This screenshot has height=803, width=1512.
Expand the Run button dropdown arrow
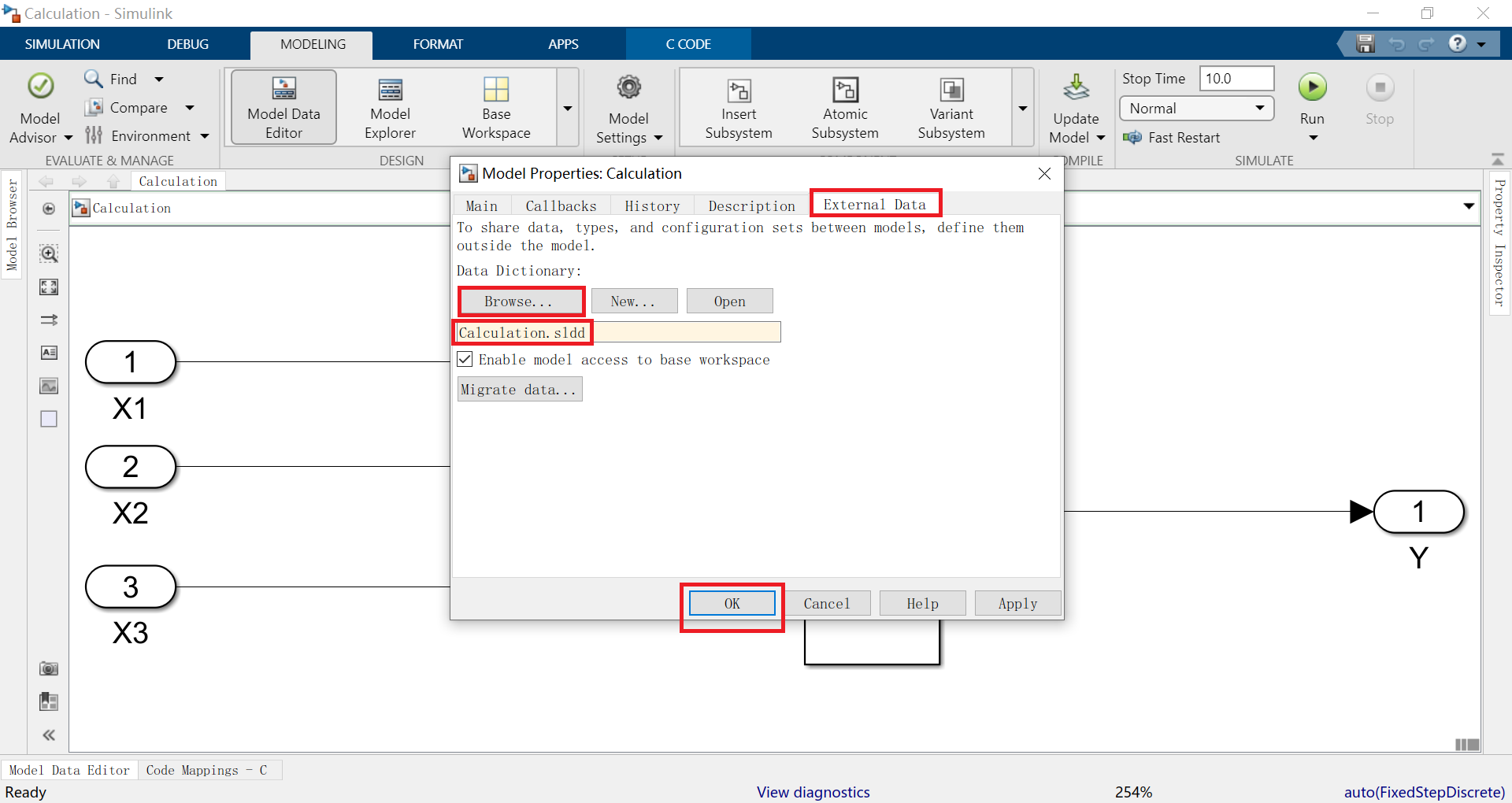point(1313,138)
